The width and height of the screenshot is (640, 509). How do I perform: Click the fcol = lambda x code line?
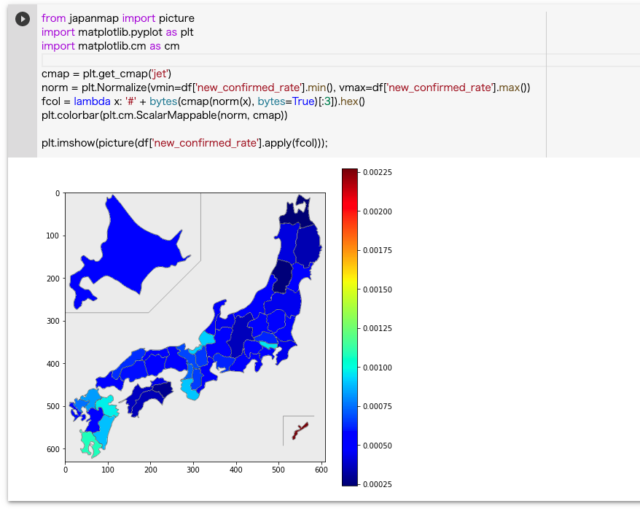[203, 102]
